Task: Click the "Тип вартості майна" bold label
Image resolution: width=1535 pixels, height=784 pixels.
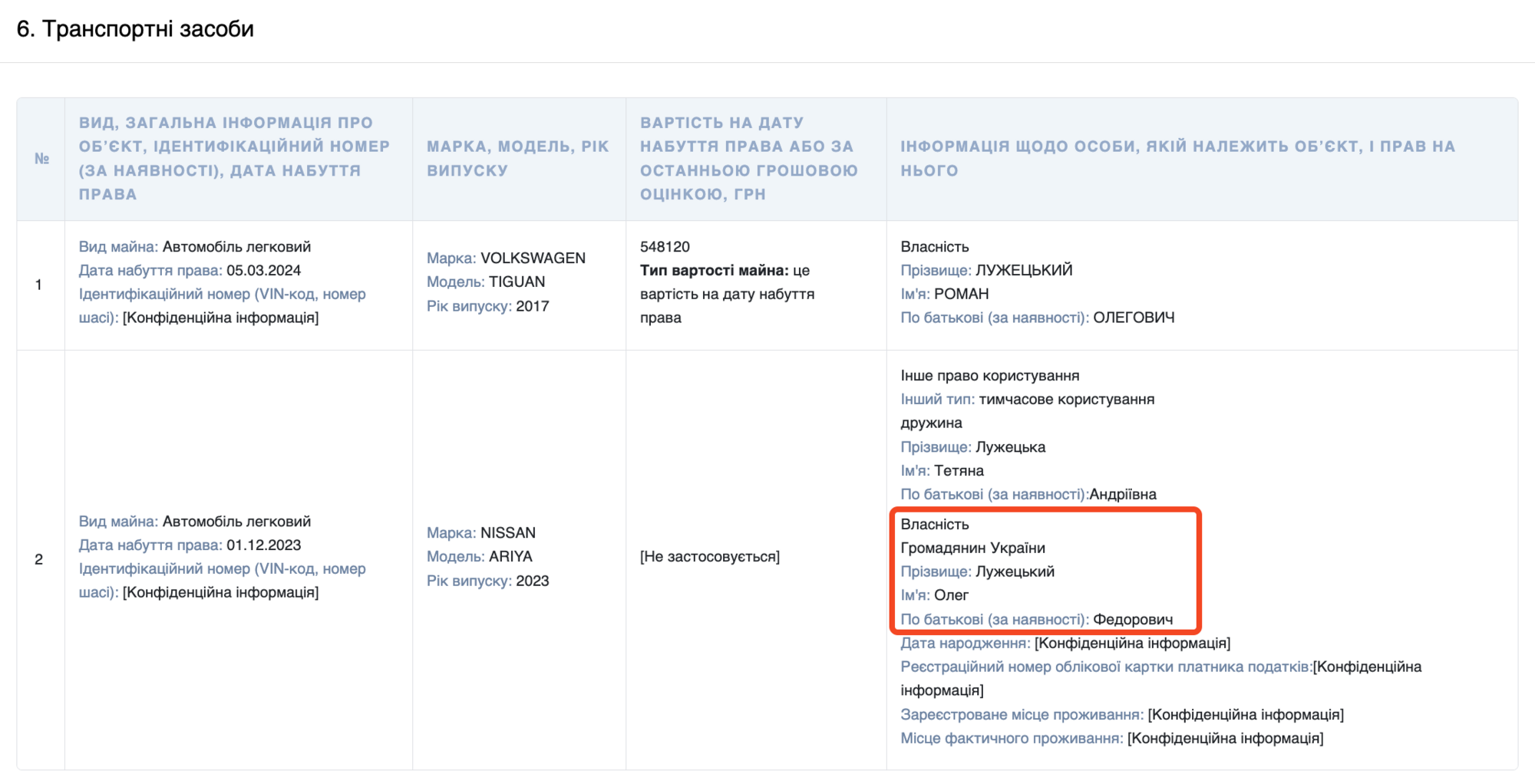Action: click(x=714, y=271)
